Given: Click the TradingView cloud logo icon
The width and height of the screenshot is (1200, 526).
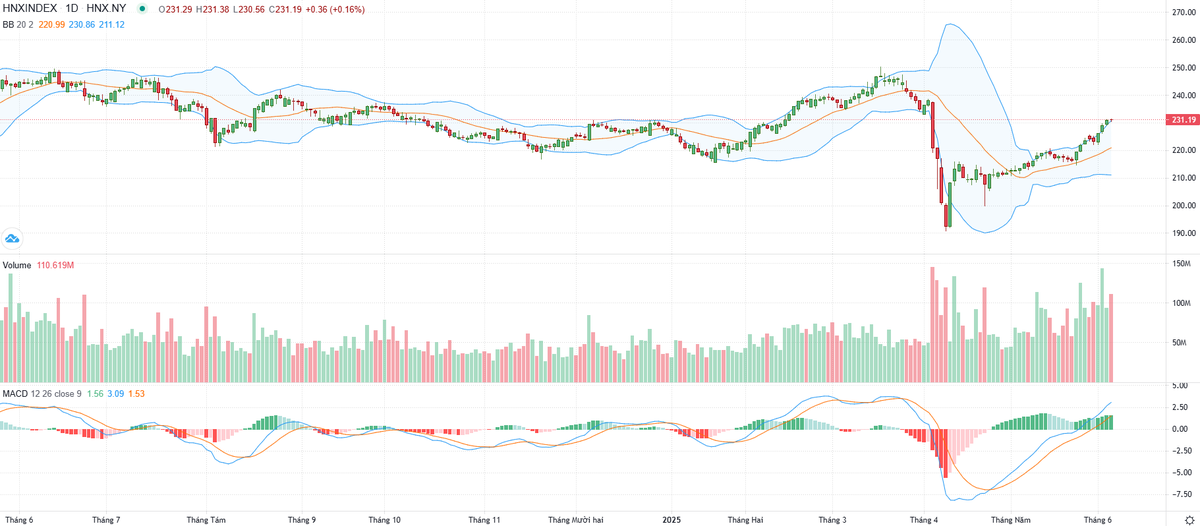Looking at the screenshot, I should (13, 238).
